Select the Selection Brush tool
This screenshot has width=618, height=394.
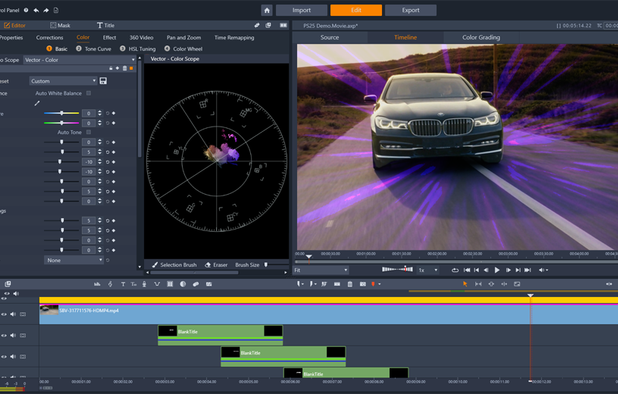174,265
